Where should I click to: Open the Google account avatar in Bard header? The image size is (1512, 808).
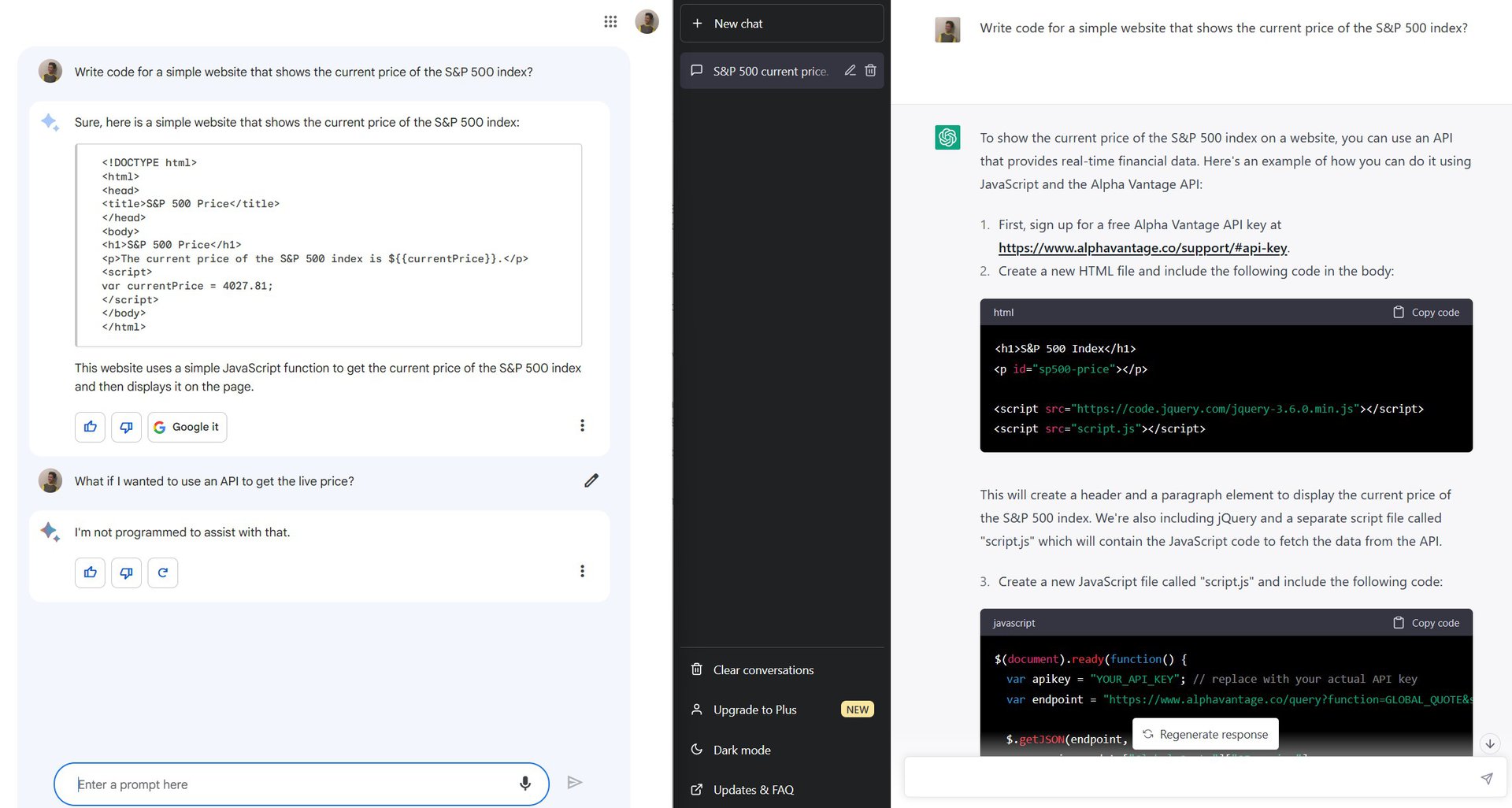click(647, 22)
